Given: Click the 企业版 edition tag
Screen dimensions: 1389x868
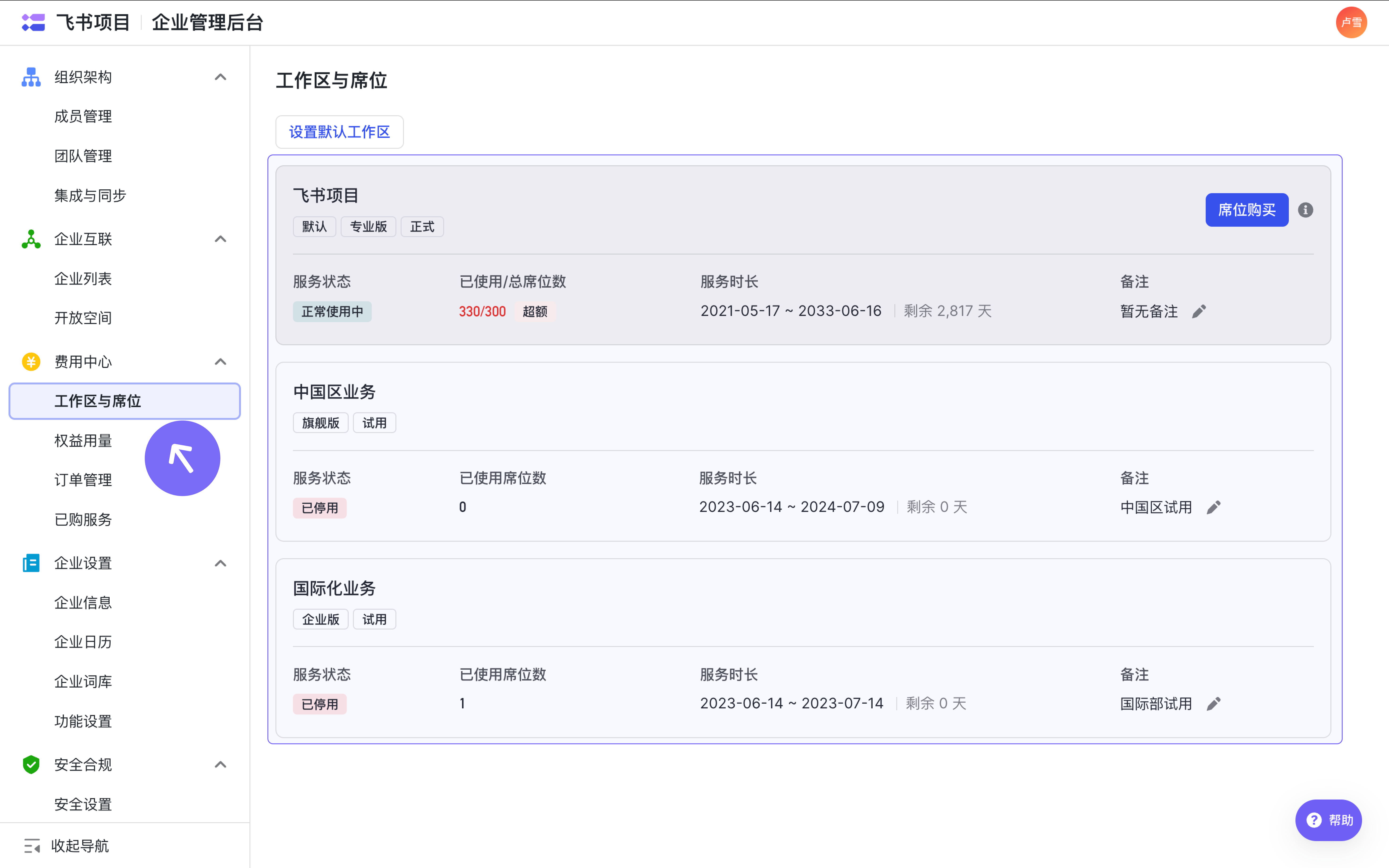Looking at the screenshot, I should click(x=320, y=619).
